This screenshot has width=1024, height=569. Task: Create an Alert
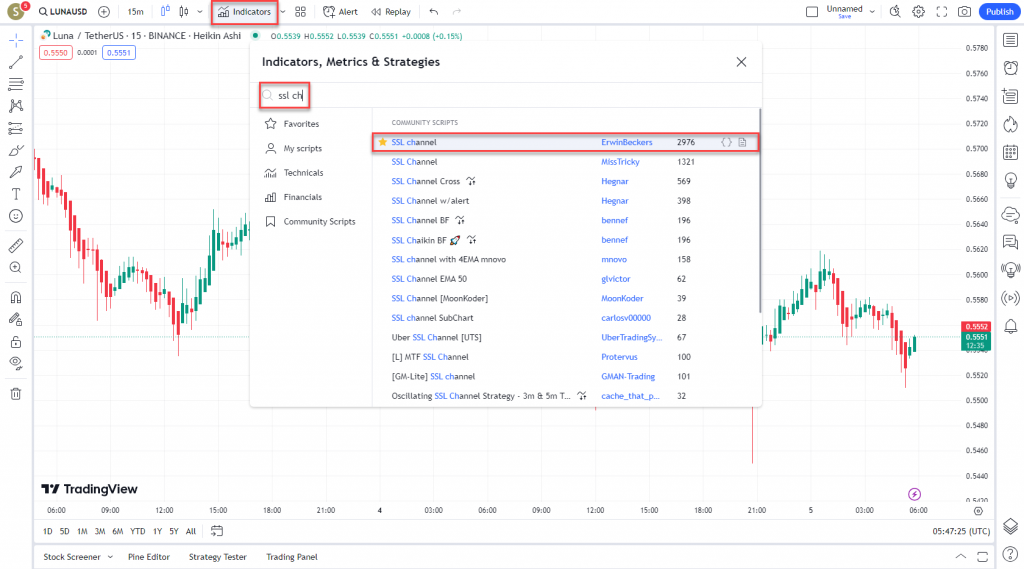click(340, 12)
